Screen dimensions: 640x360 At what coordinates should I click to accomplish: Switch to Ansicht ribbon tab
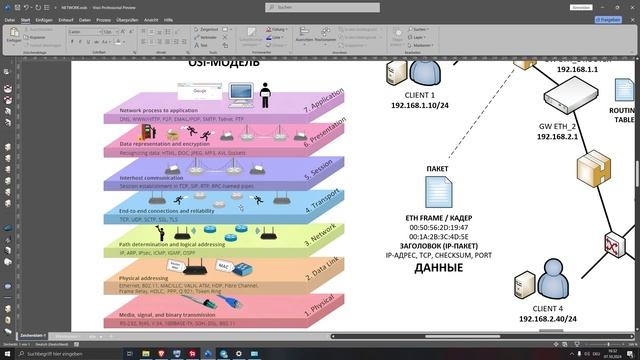[x=151, y=20]
